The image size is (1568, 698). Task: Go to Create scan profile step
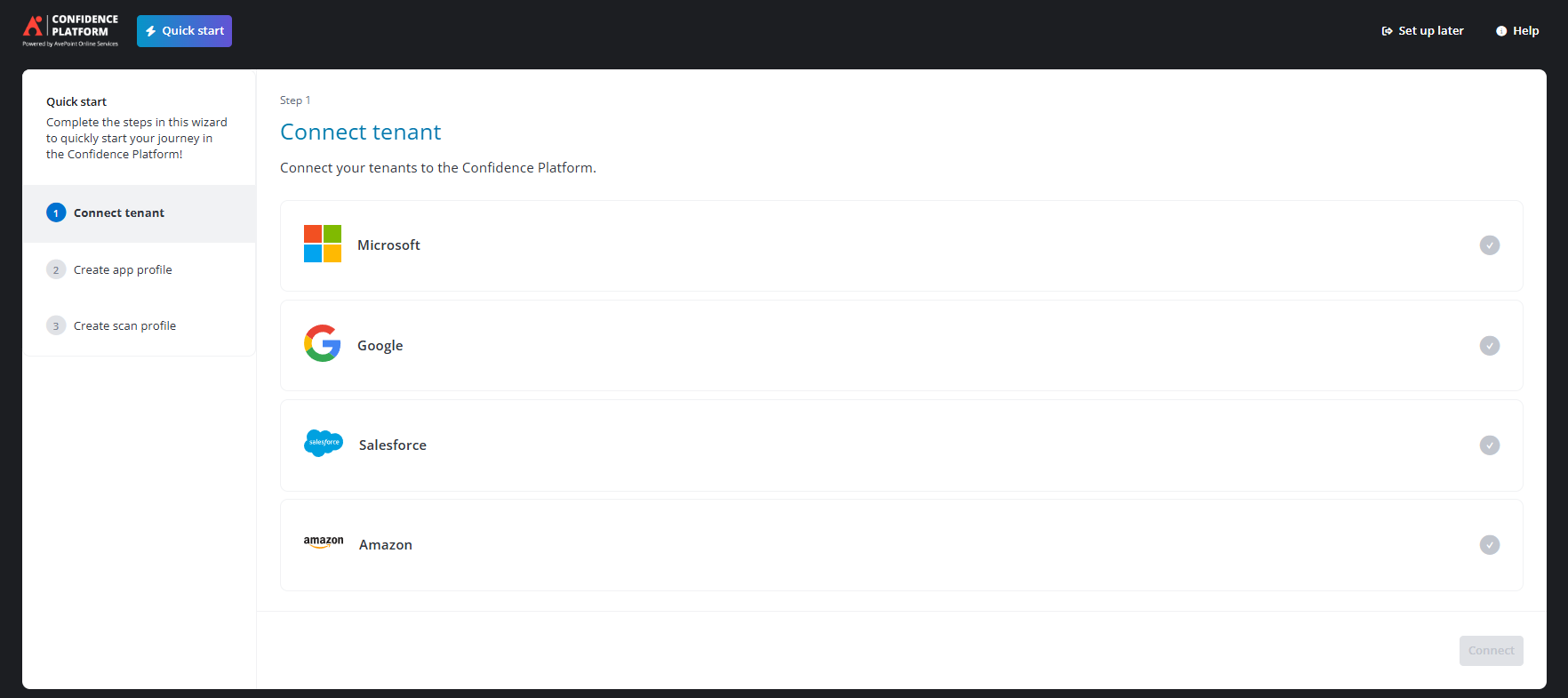pos(124,325)
